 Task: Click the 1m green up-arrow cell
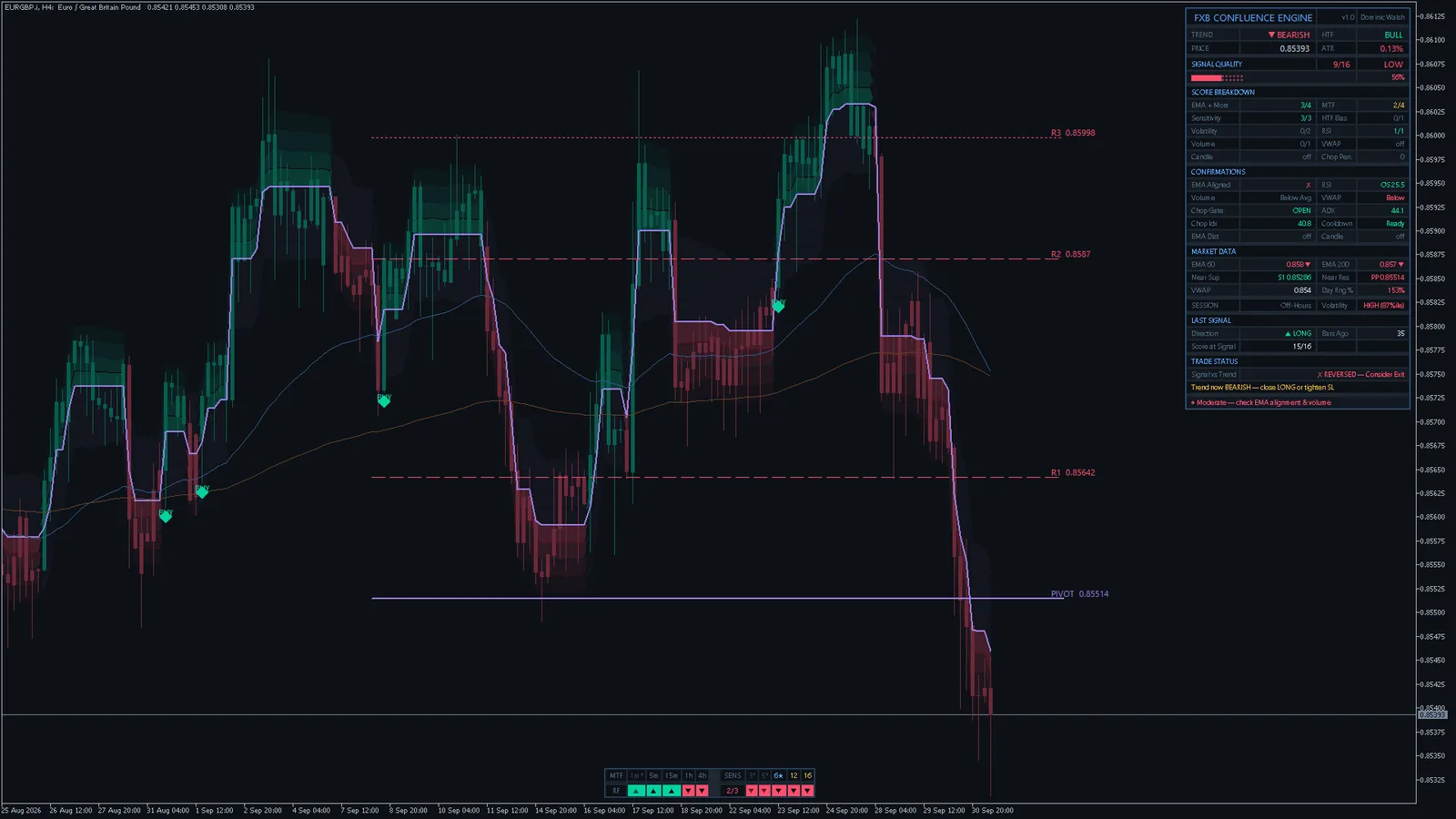point(636,791)
